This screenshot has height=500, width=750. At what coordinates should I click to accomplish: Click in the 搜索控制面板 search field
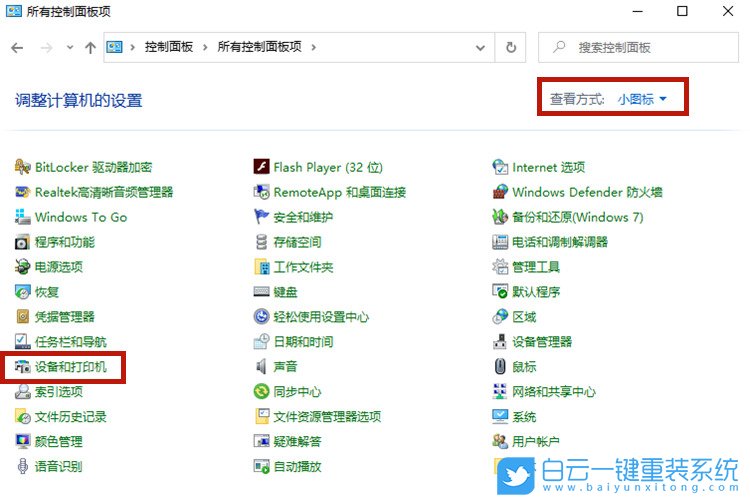tap(638, 47)
